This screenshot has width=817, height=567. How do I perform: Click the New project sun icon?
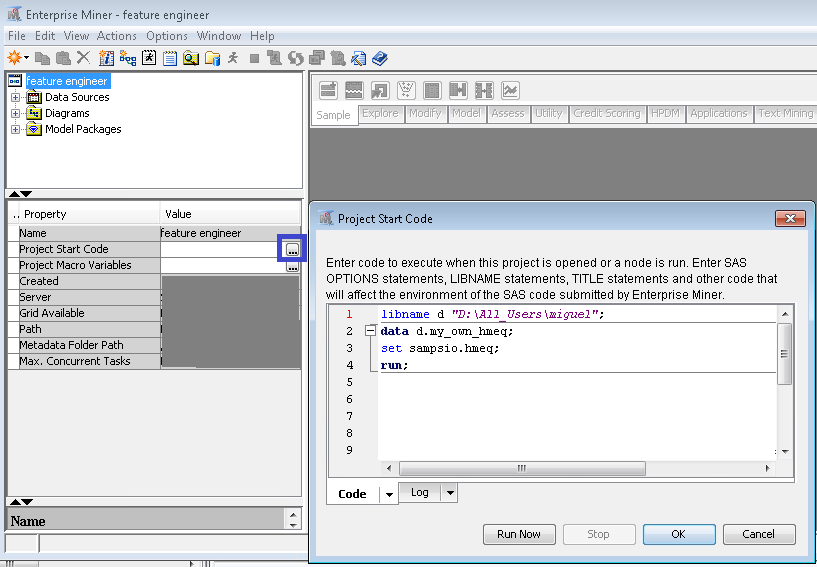[x=15, y=57]
